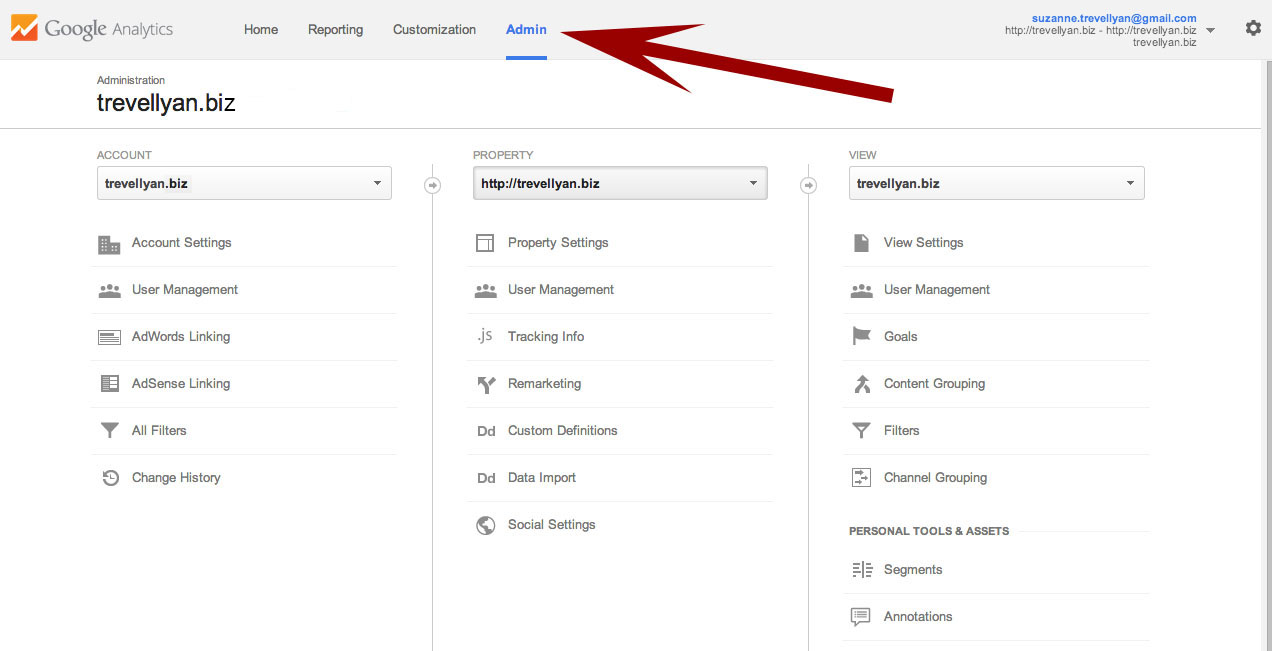Image resolution: width=1272 pixels, height=651 pixels.
Task: Click the Dd icon beside Data Import
Action: point(486,478)
